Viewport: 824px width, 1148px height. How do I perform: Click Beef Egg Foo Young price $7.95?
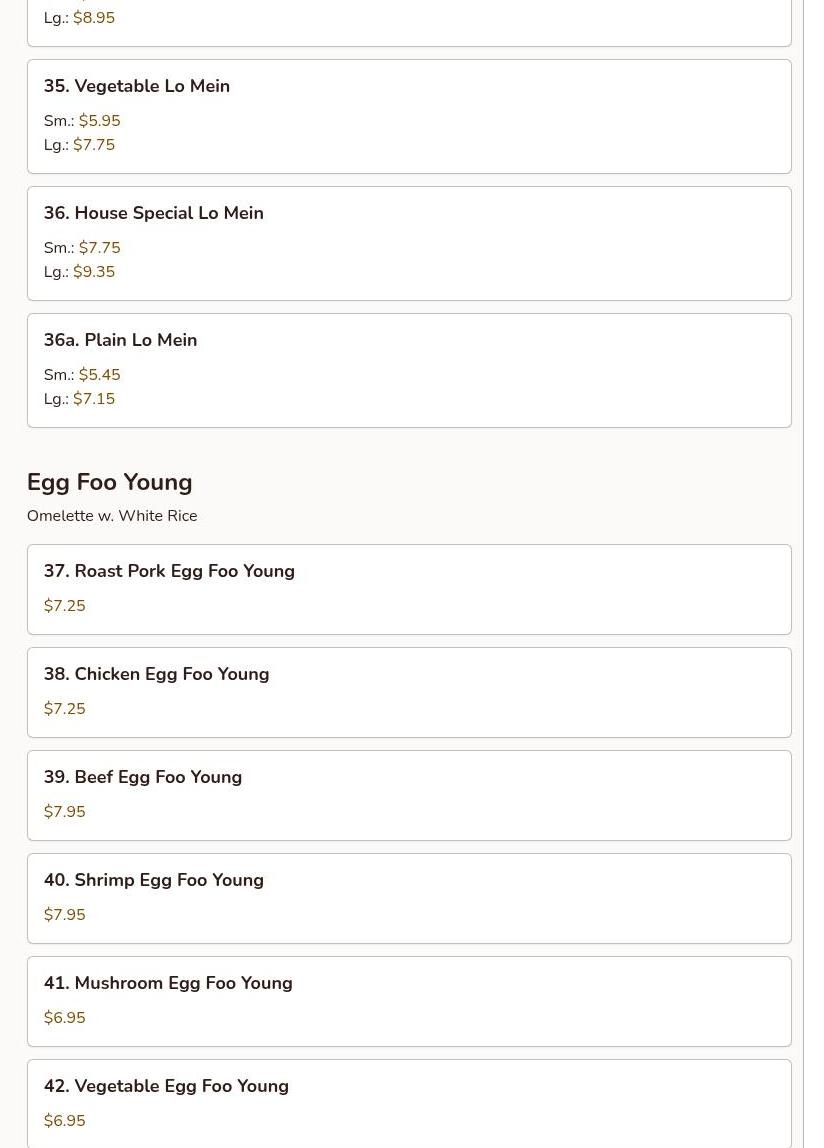click(x=64, y=811)
